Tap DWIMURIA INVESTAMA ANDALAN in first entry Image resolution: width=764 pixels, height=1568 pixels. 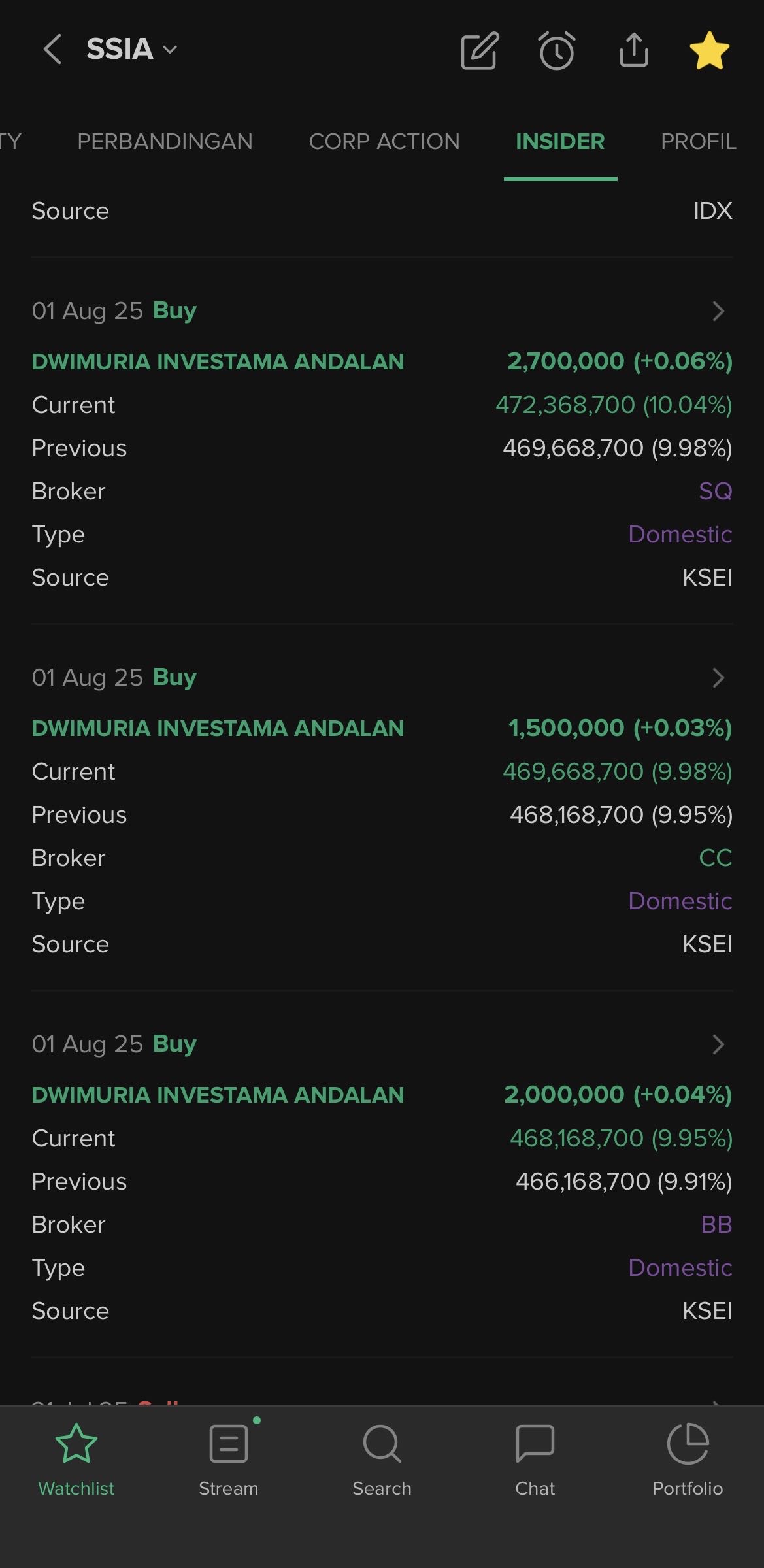point(218,361)
